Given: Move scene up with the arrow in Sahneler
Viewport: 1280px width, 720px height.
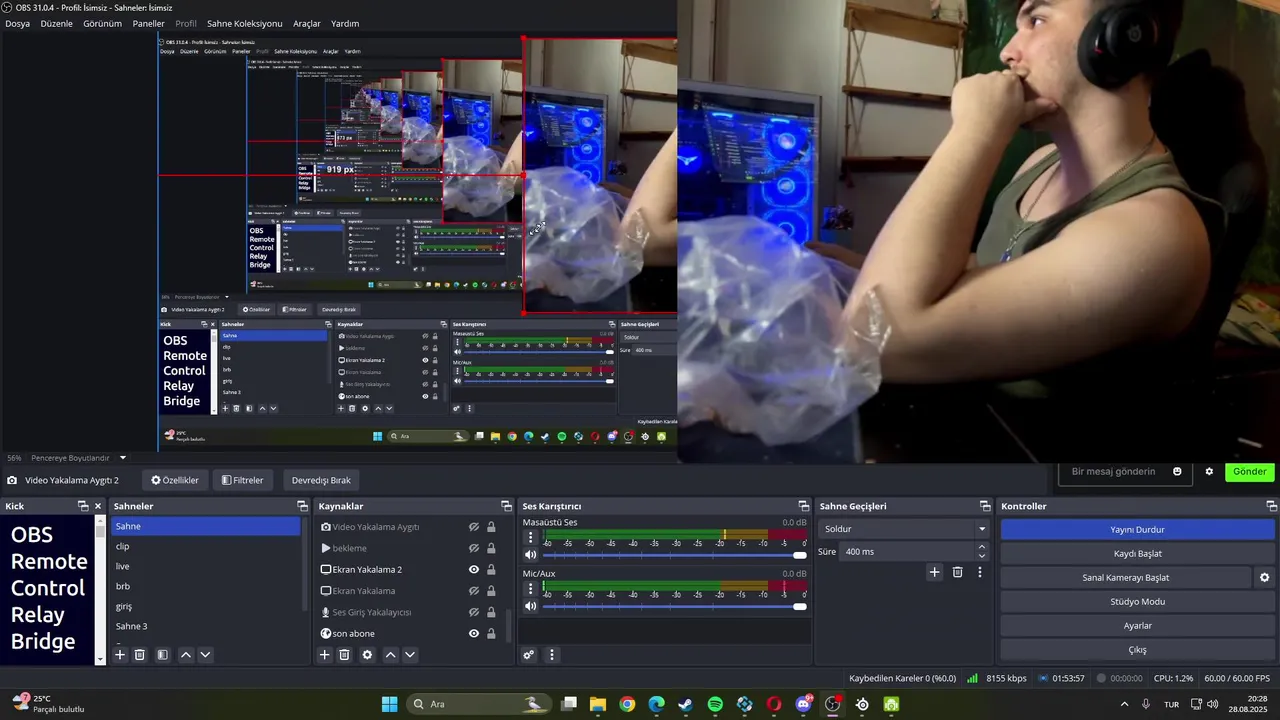Looking at the screenshot, I should [x=186, y=655].
